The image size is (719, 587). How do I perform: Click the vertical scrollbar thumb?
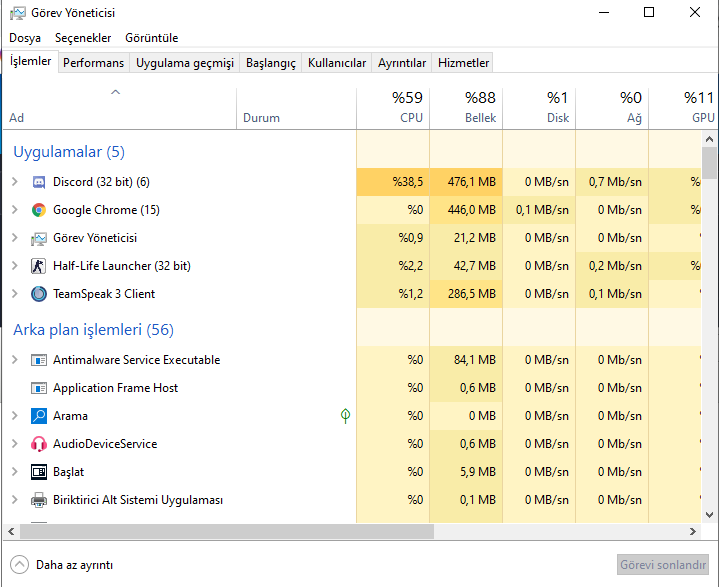point(709,163)
